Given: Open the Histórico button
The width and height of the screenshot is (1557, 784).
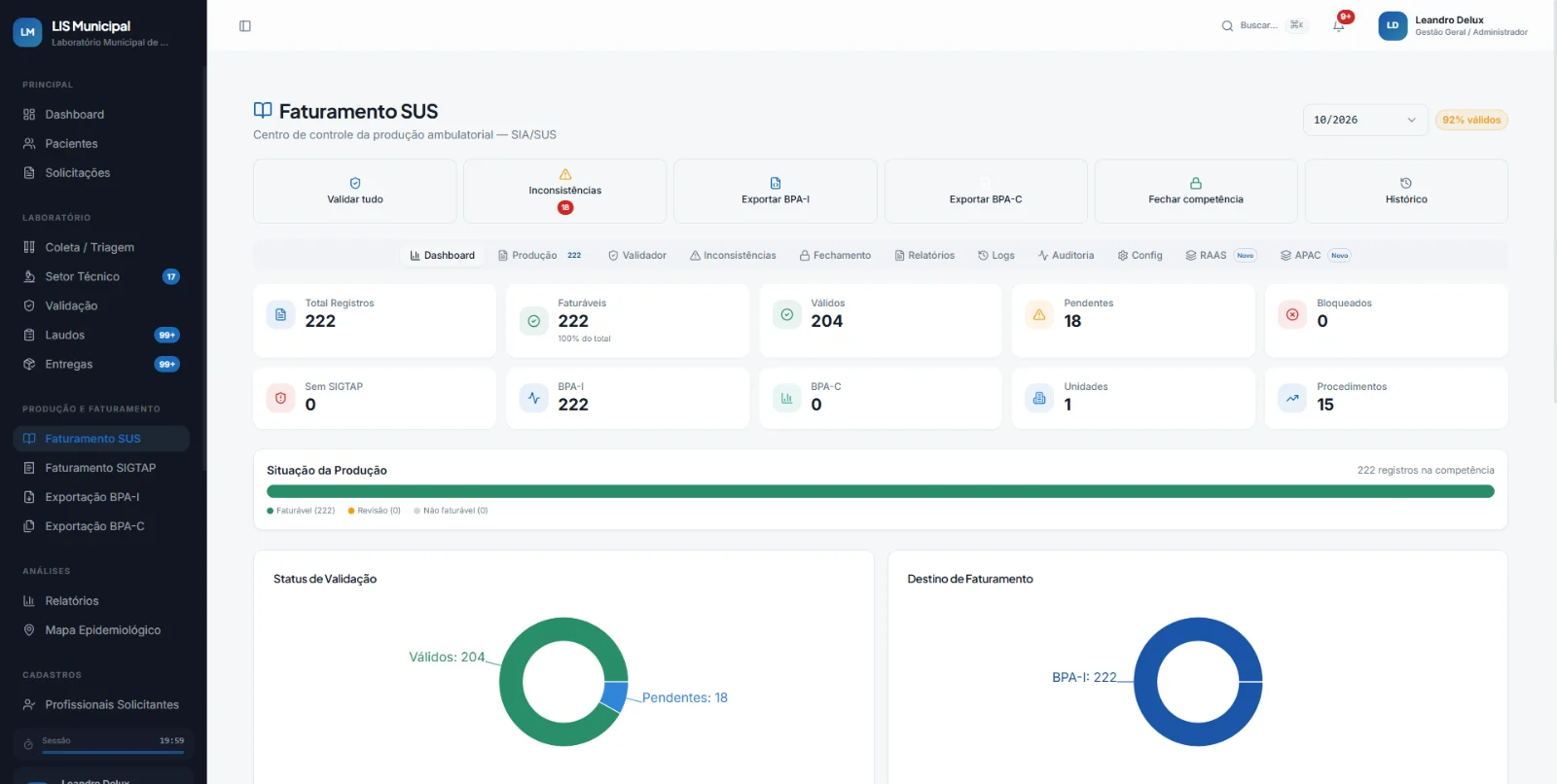Looking at the screenshot, I should coord(1406,192).
